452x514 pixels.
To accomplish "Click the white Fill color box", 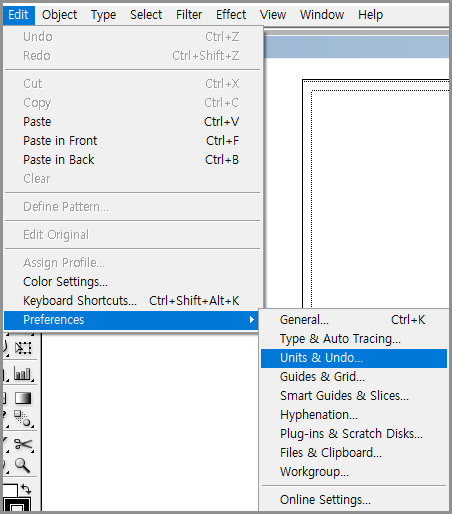I will tap(9, 491).
